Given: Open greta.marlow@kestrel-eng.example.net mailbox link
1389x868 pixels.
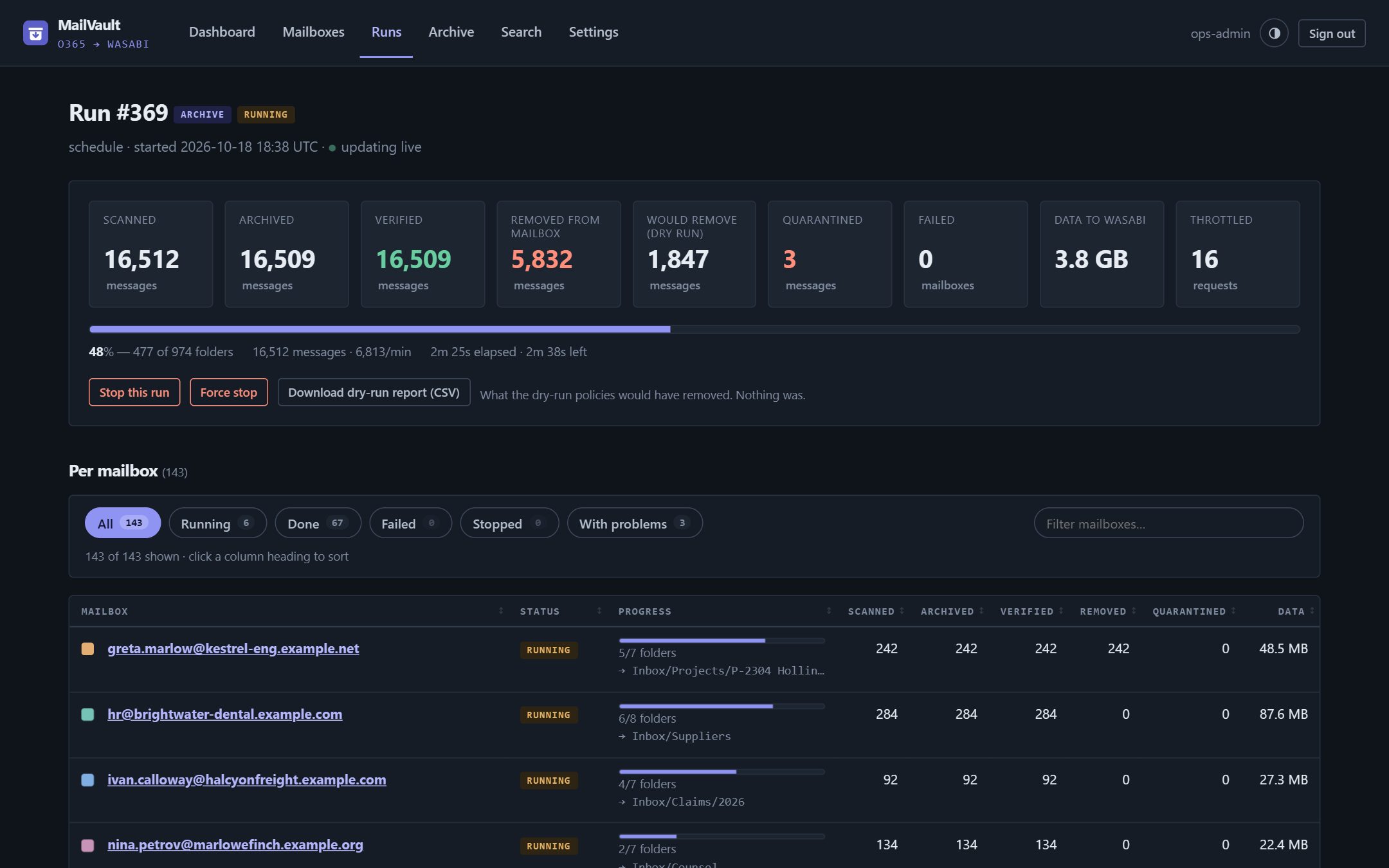Looking at the screenshot, I should tap(233, 649).
